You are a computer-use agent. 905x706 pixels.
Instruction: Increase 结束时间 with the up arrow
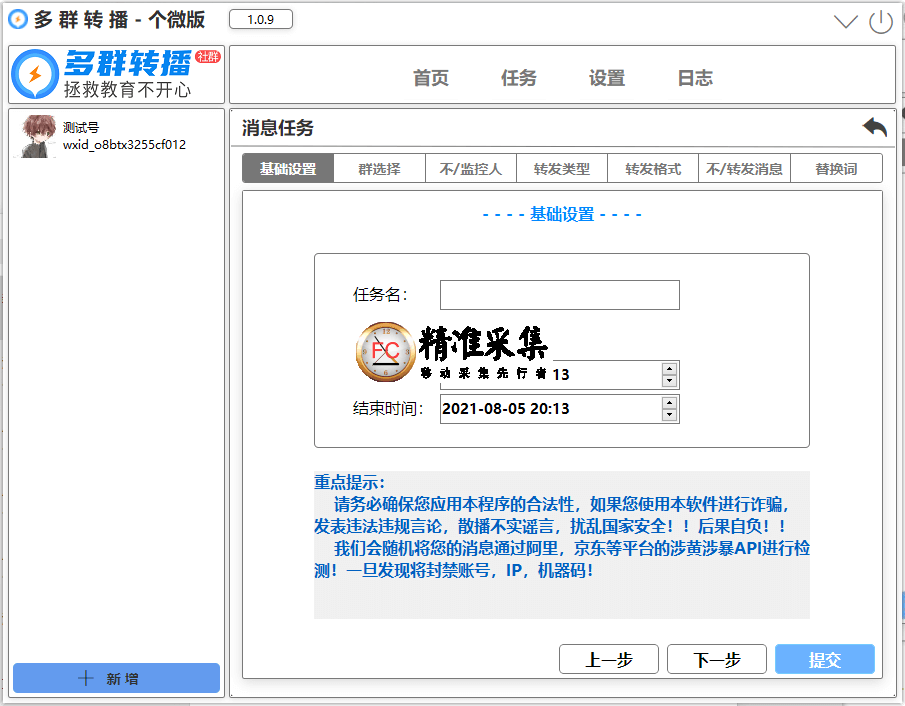669,403
